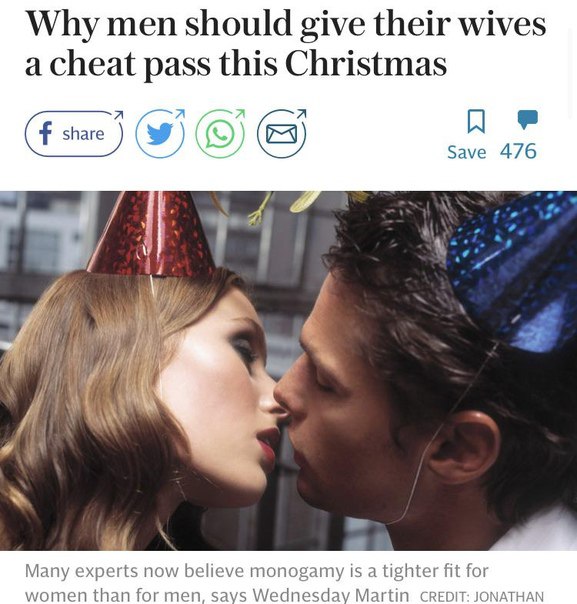Click the word 'Christmas' in headline
577x604 pixels.
[366, 63]
